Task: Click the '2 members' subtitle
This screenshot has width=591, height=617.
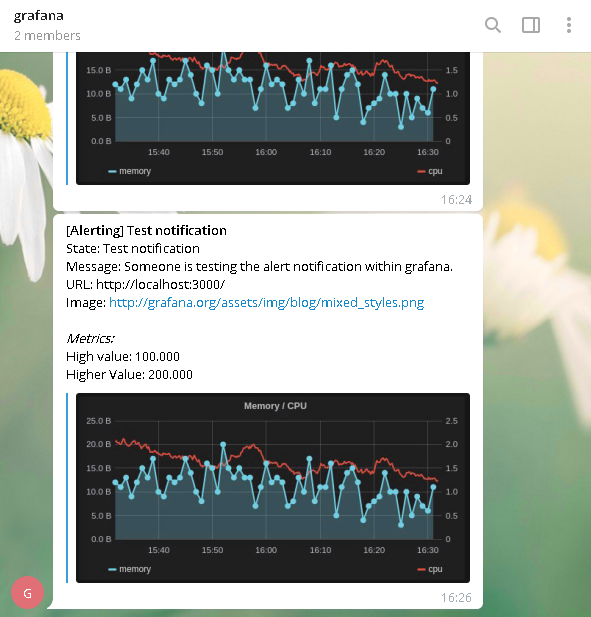Action: [47, 36]
